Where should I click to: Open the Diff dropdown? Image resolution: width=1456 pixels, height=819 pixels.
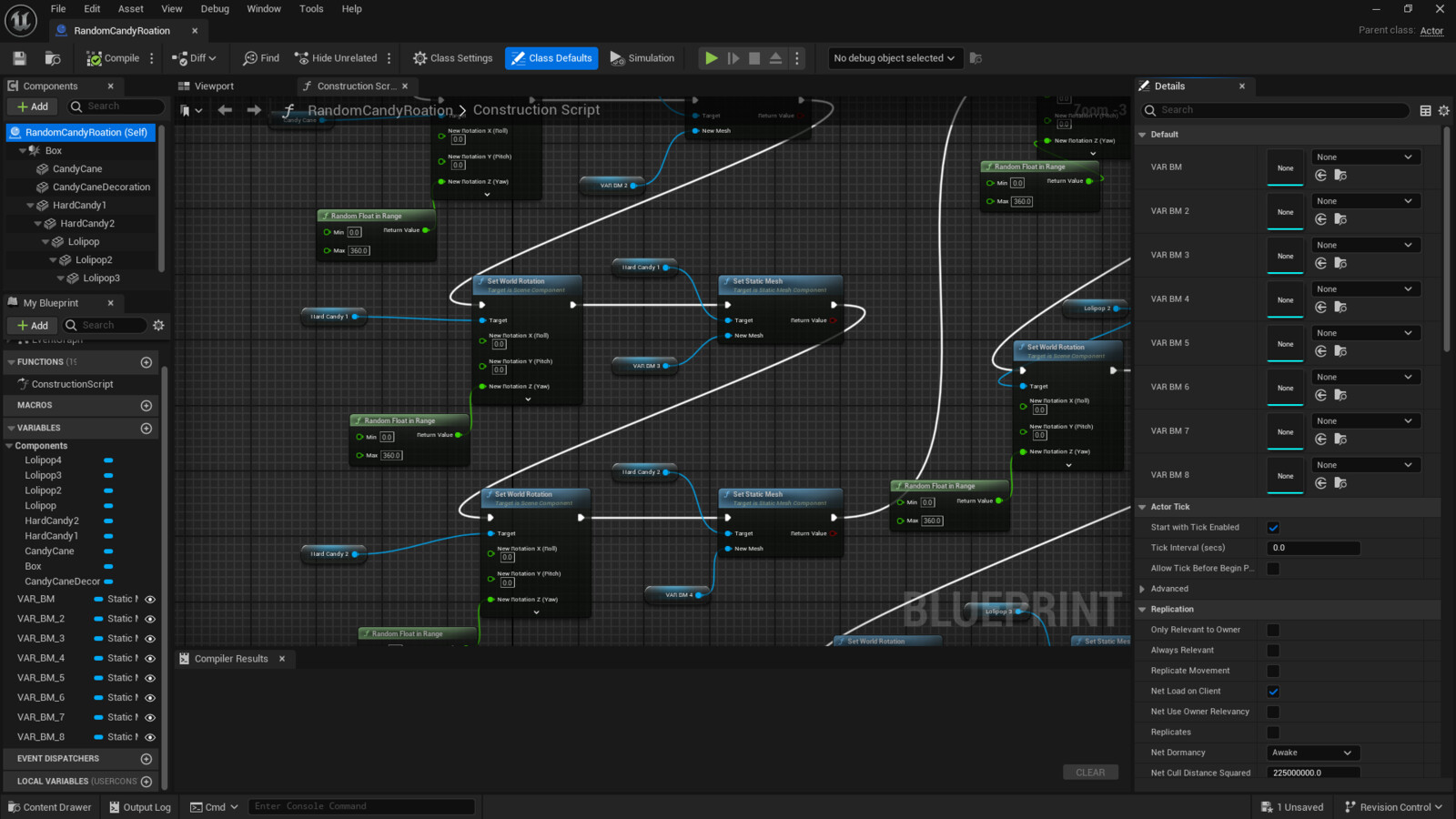[194, 58]
